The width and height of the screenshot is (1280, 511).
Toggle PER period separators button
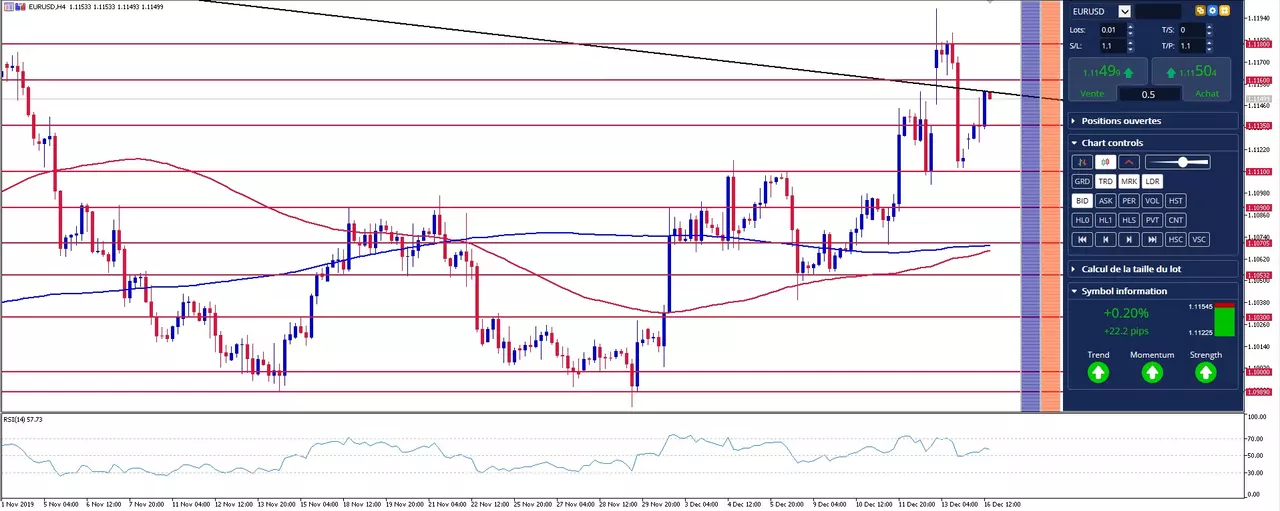(1129, 201)
